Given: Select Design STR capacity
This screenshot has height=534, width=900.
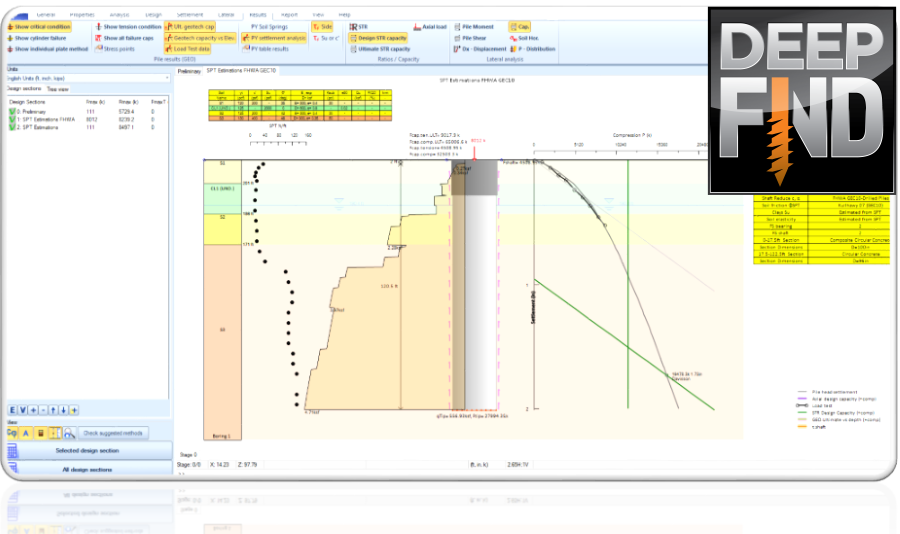Looking at the screenshot, I should [378, 38].
